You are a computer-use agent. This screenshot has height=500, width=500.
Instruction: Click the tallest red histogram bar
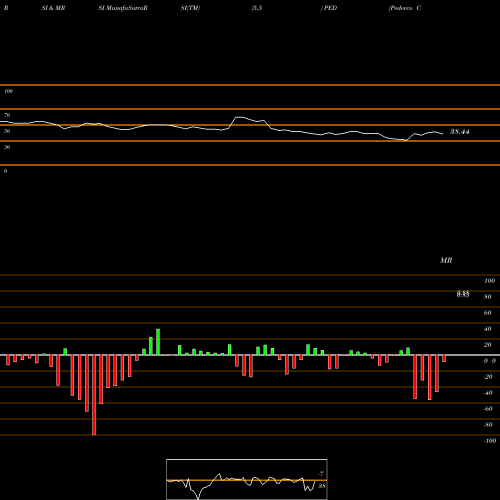(94, 395)
